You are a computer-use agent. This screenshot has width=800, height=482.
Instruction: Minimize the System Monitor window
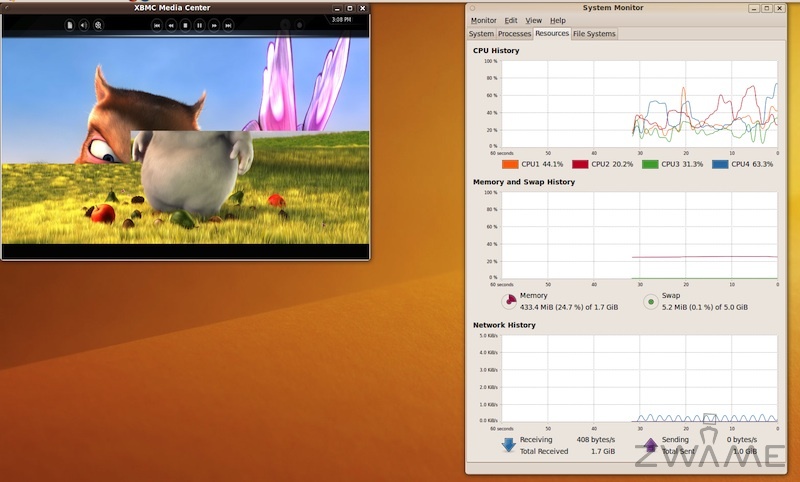click(754, 8)
